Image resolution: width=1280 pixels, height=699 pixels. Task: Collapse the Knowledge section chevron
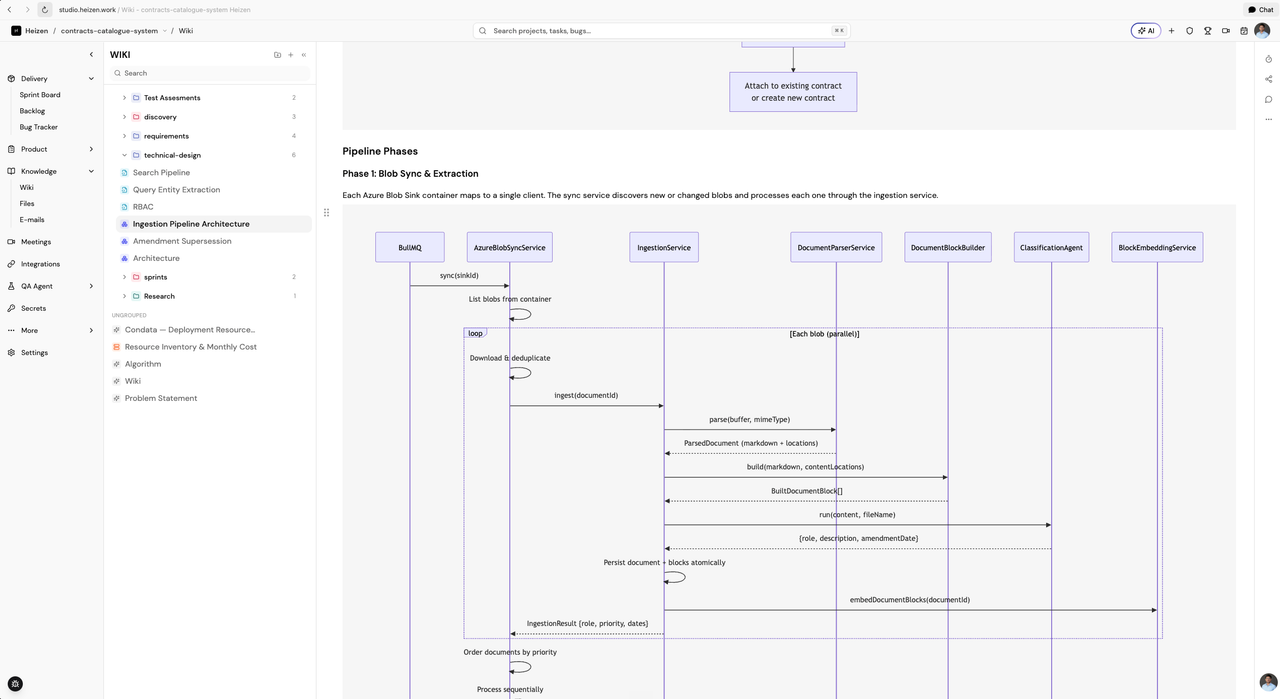91,171
